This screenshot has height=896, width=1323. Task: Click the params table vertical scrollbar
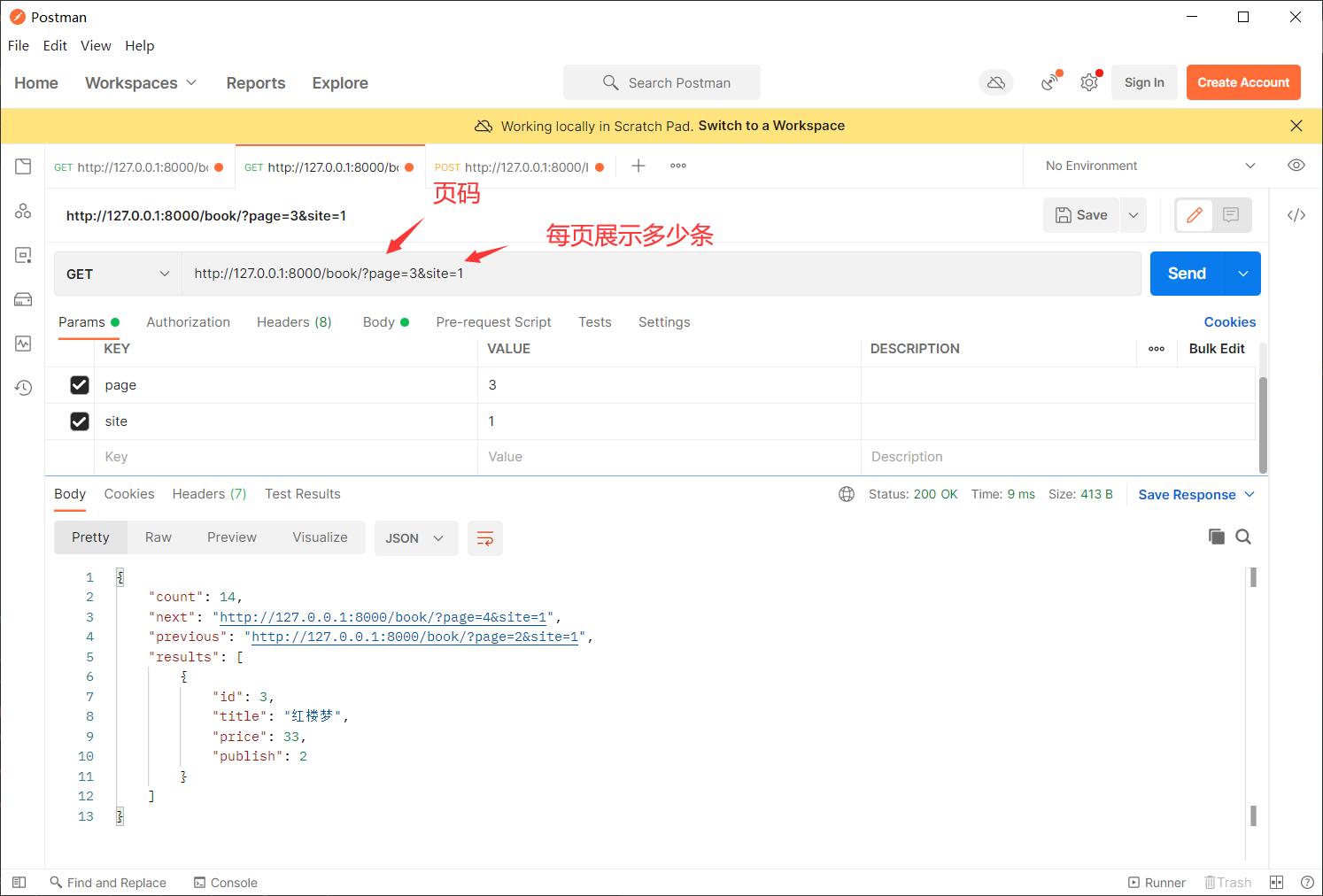click(1263, 425)
